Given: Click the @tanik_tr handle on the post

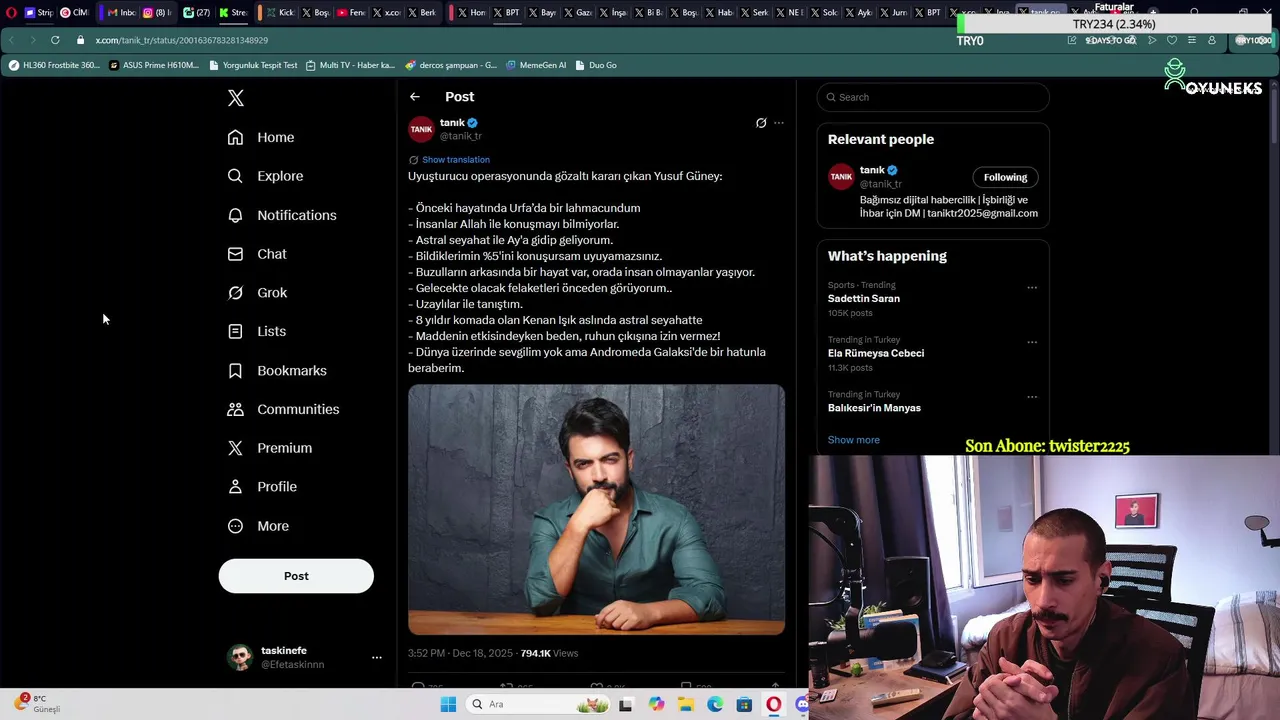Looking at the screenshot, I should pos(461,136).
